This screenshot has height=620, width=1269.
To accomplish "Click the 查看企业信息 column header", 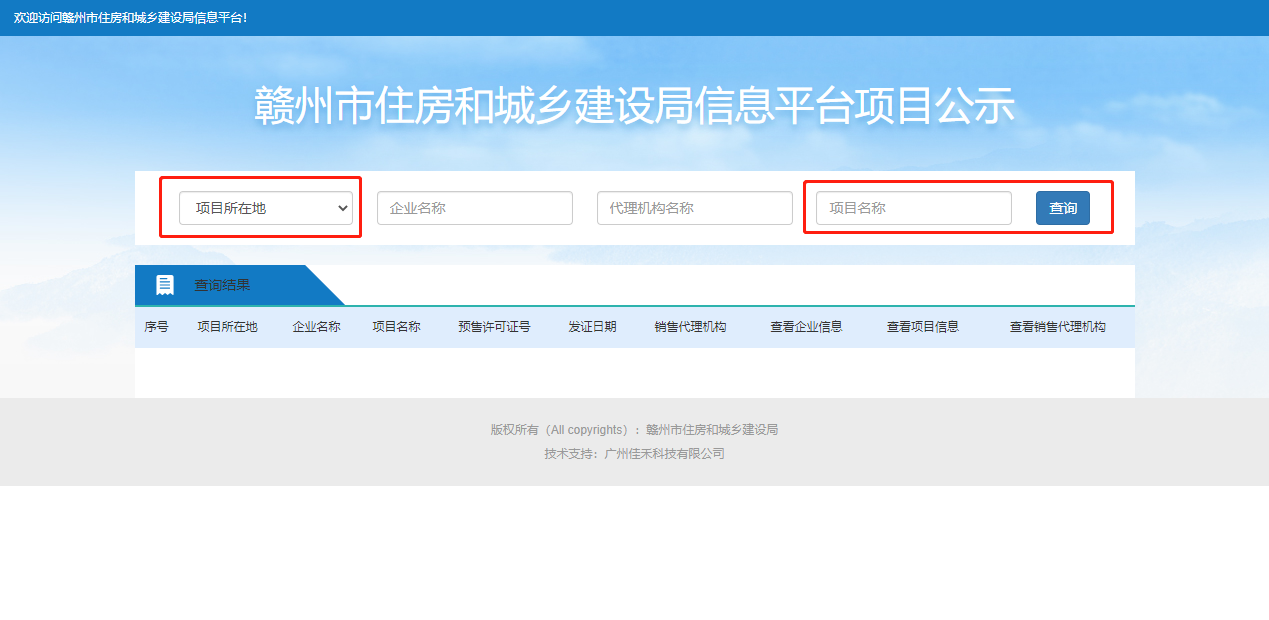I will (806, 326).
